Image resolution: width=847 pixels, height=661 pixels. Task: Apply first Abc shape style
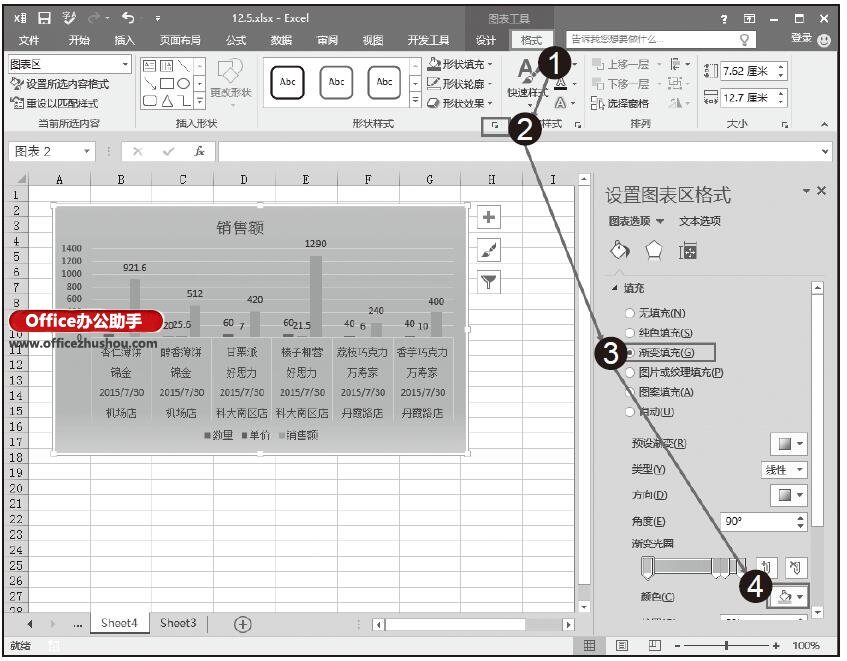287,83
